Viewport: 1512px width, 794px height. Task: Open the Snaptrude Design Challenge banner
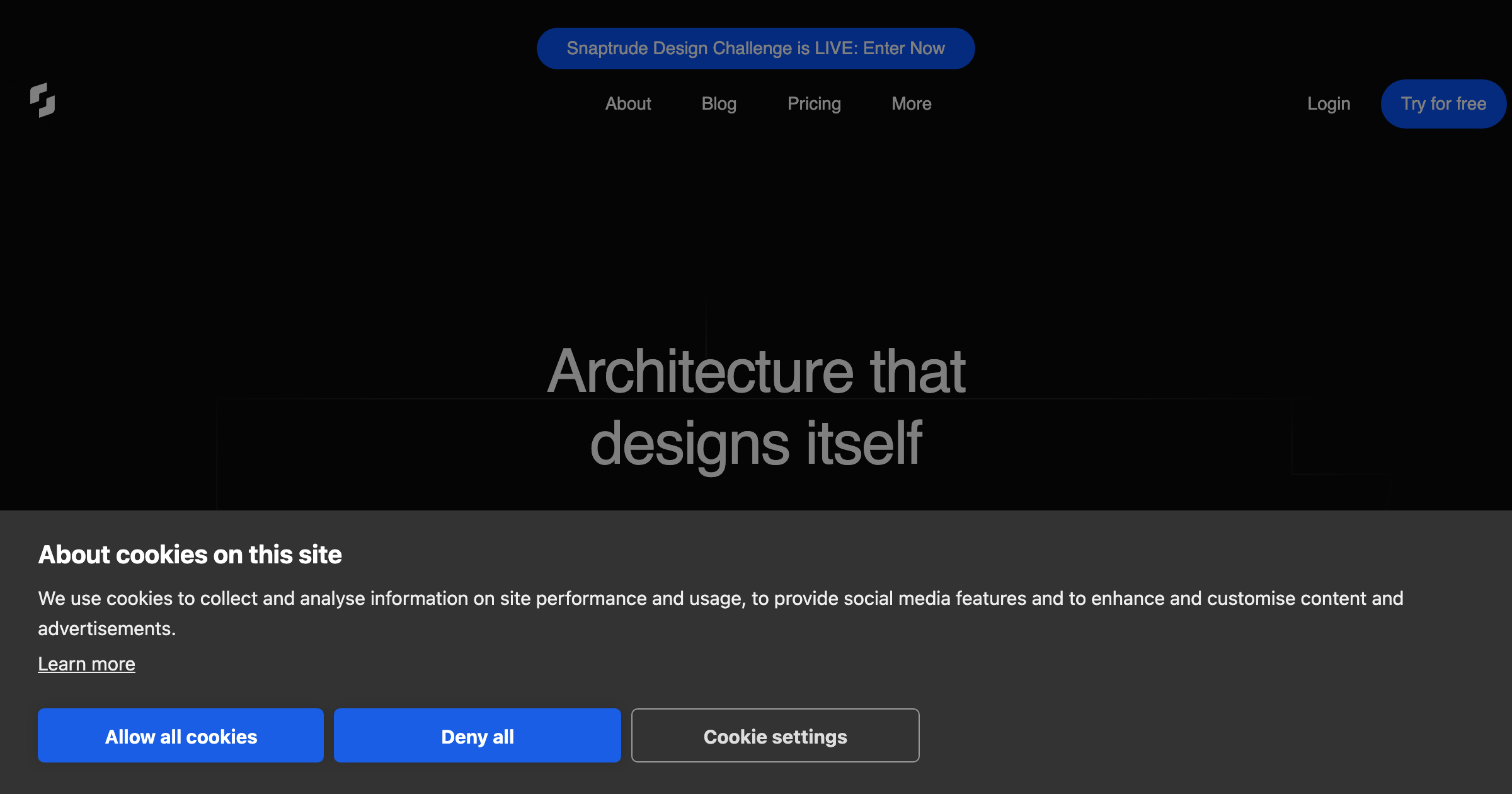click(755, 49)
